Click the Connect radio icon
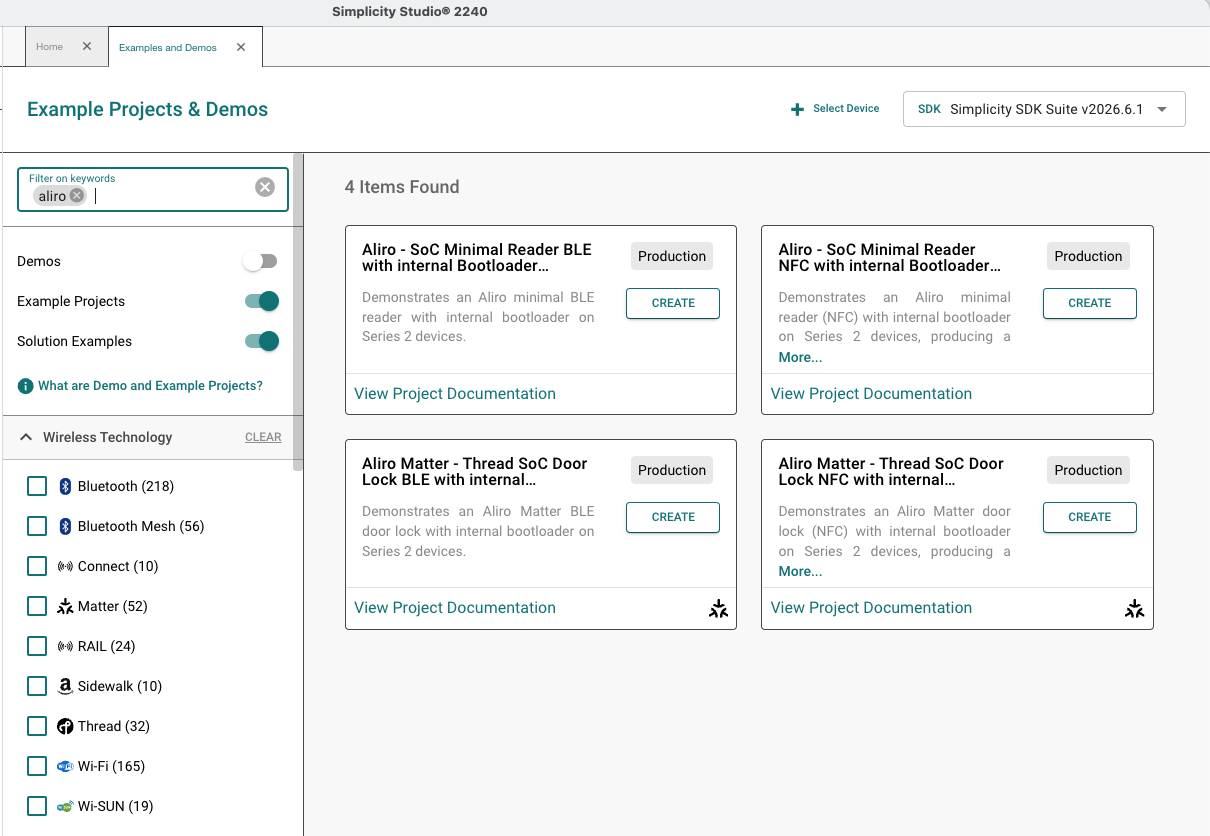 [x=65, y=566]
